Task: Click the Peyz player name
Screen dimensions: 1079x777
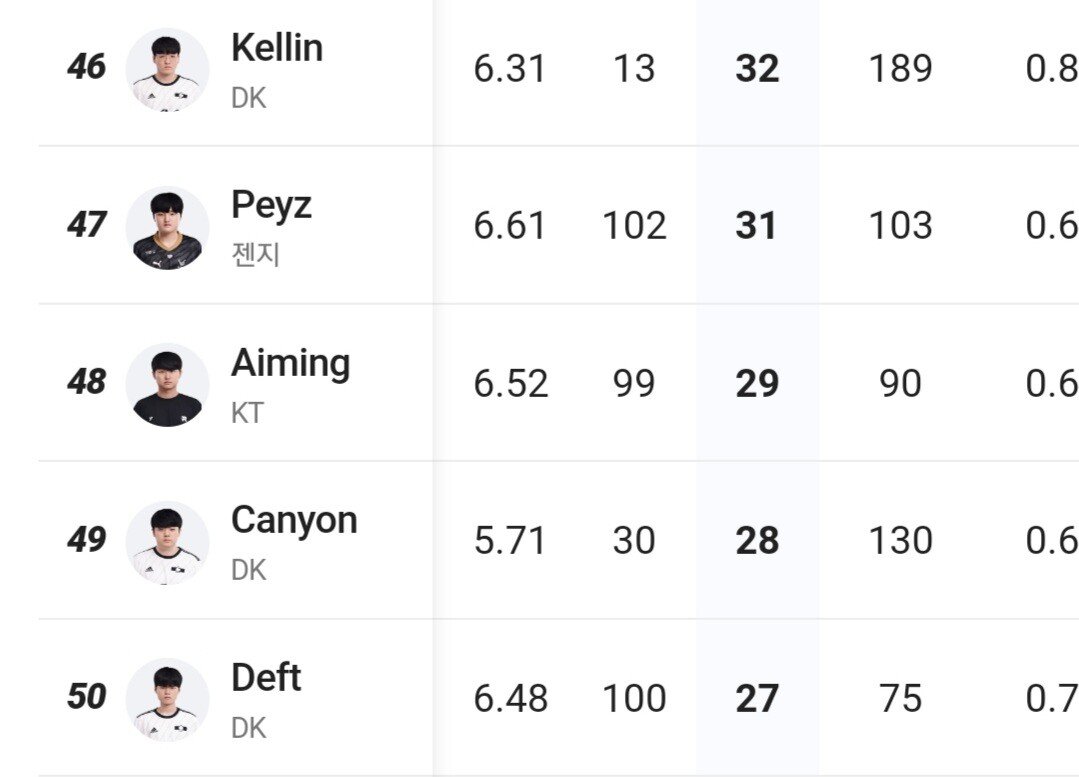Action: coord(271,205)
